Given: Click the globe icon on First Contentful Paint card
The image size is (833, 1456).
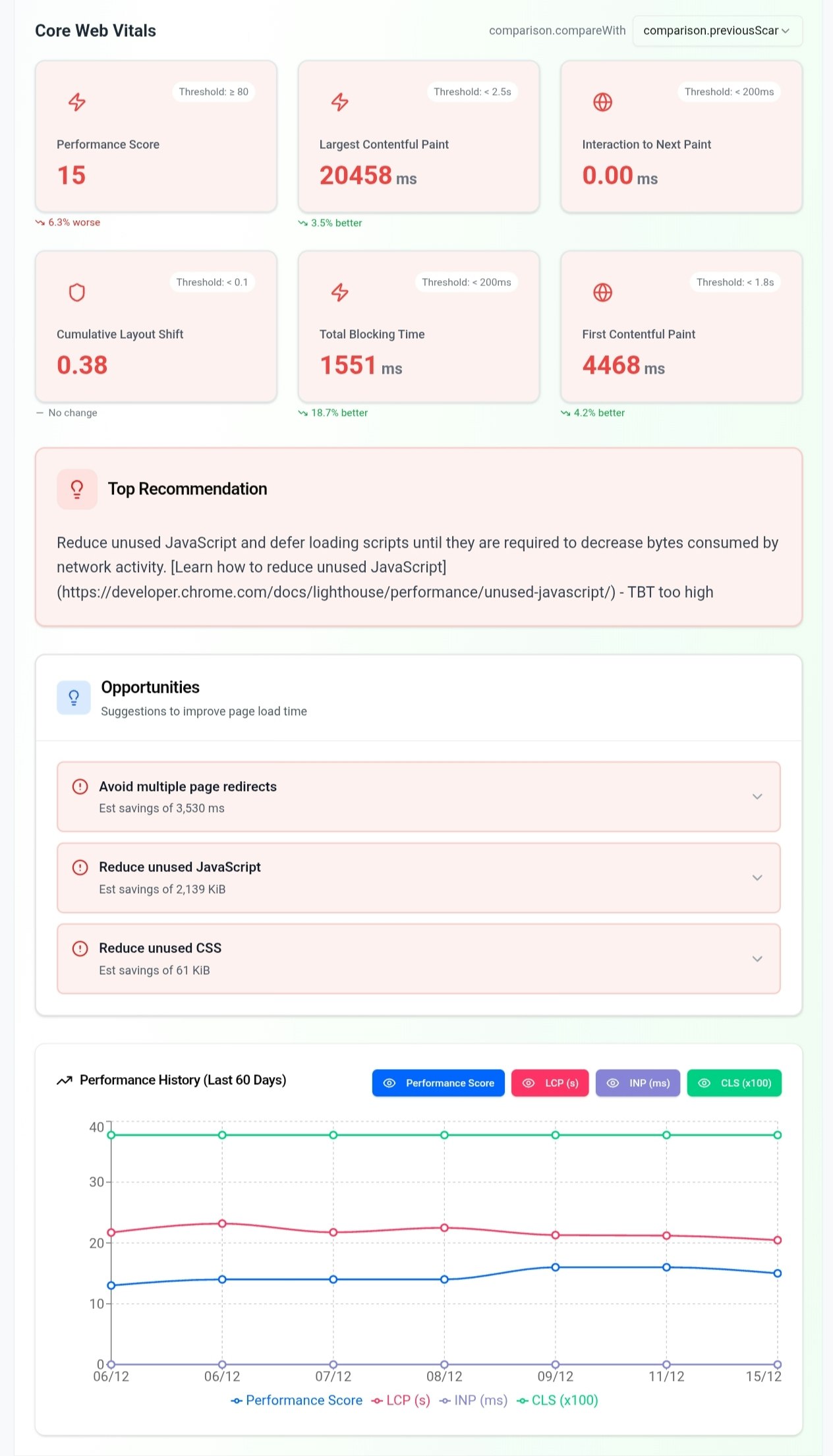Looking at the screenshot, I should (602, 293).
